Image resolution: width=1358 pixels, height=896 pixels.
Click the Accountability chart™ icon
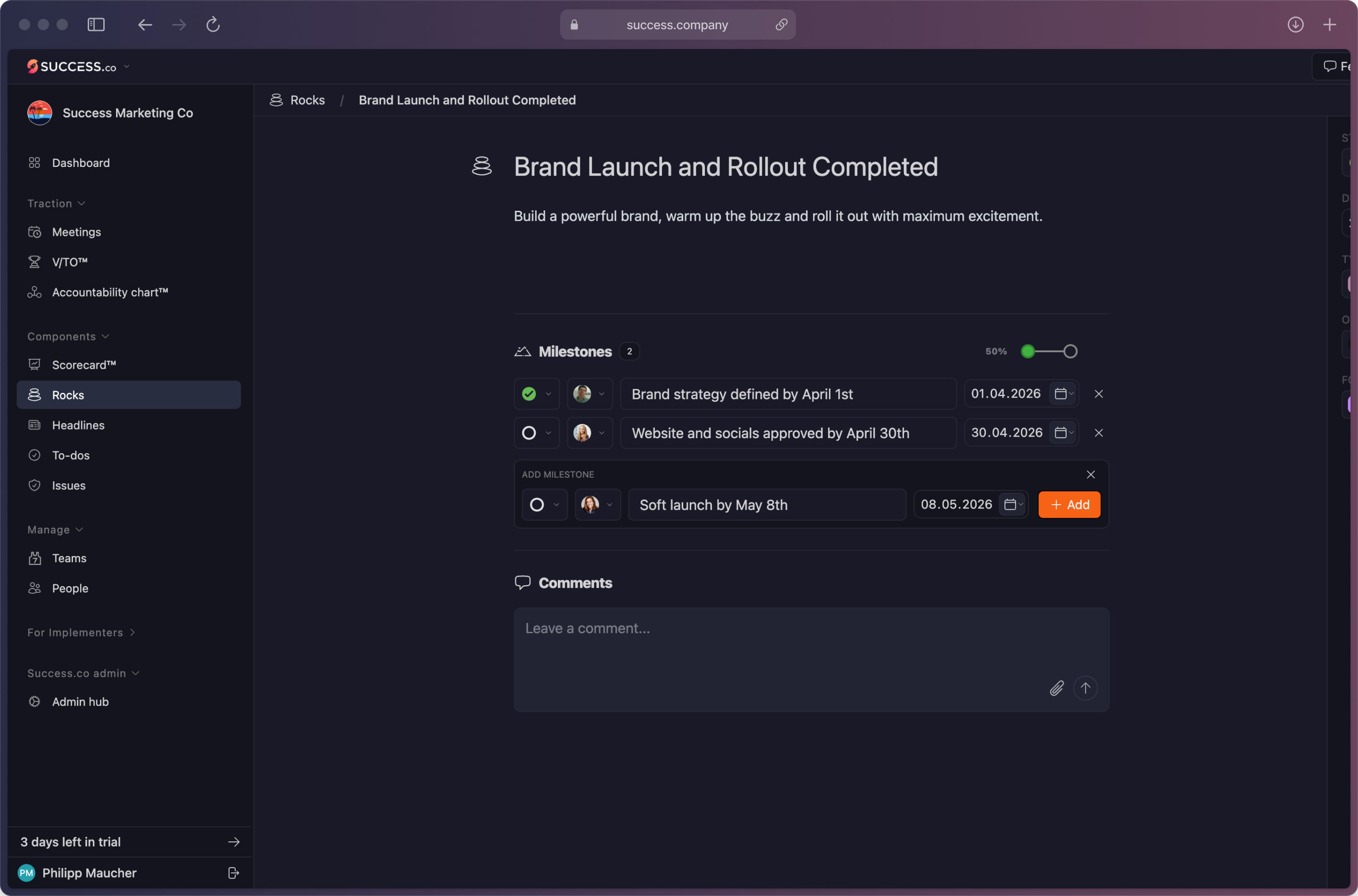35,292
